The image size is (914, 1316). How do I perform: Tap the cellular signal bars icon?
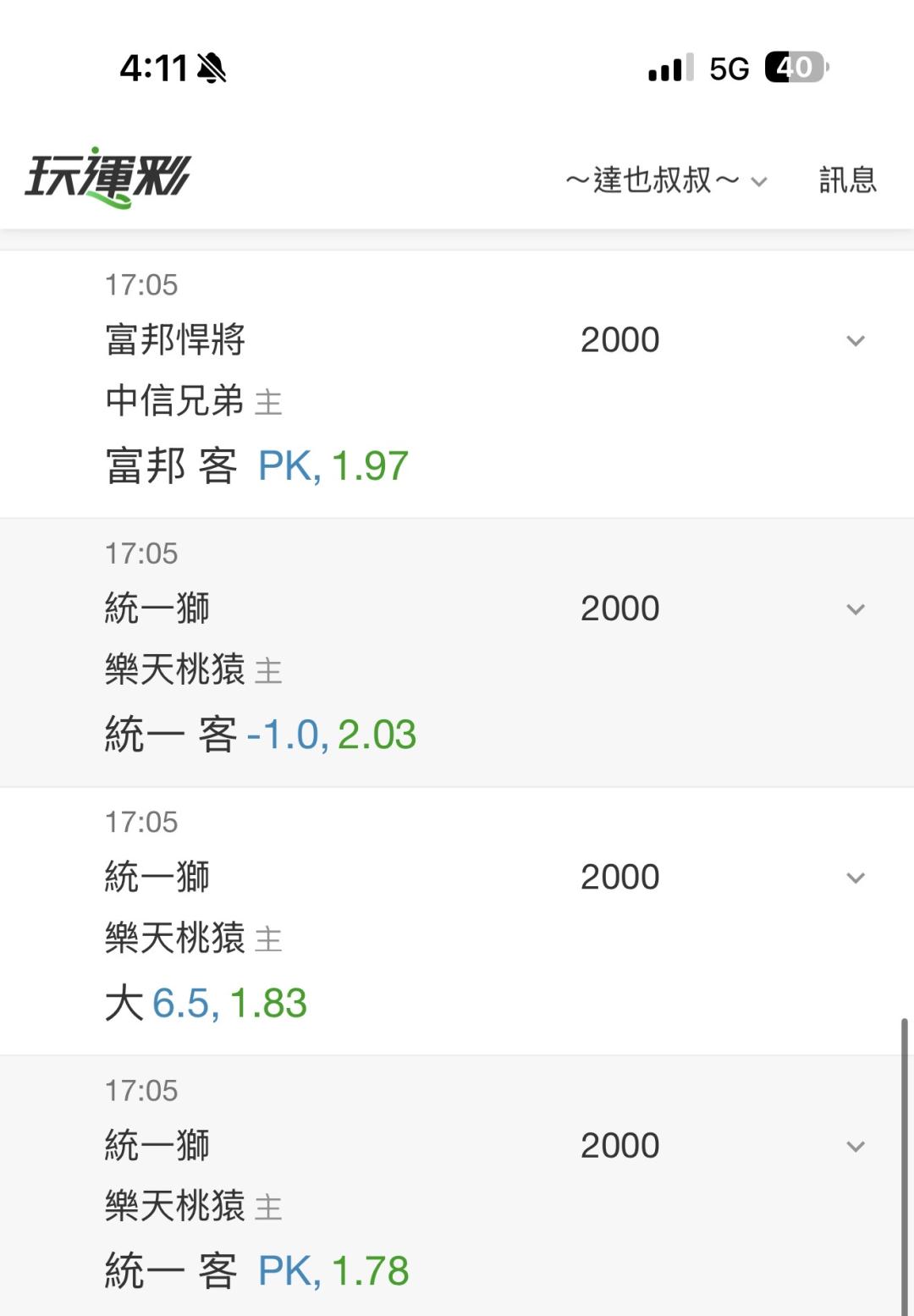click(x=670, y=68)
